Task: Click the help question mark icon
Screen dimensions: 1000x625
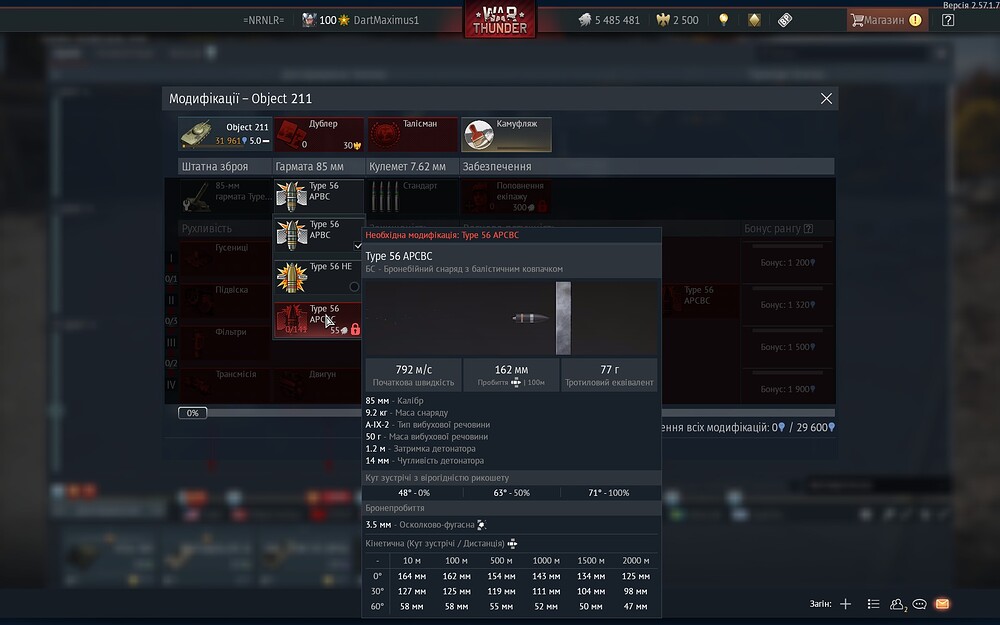Action: 948,20
